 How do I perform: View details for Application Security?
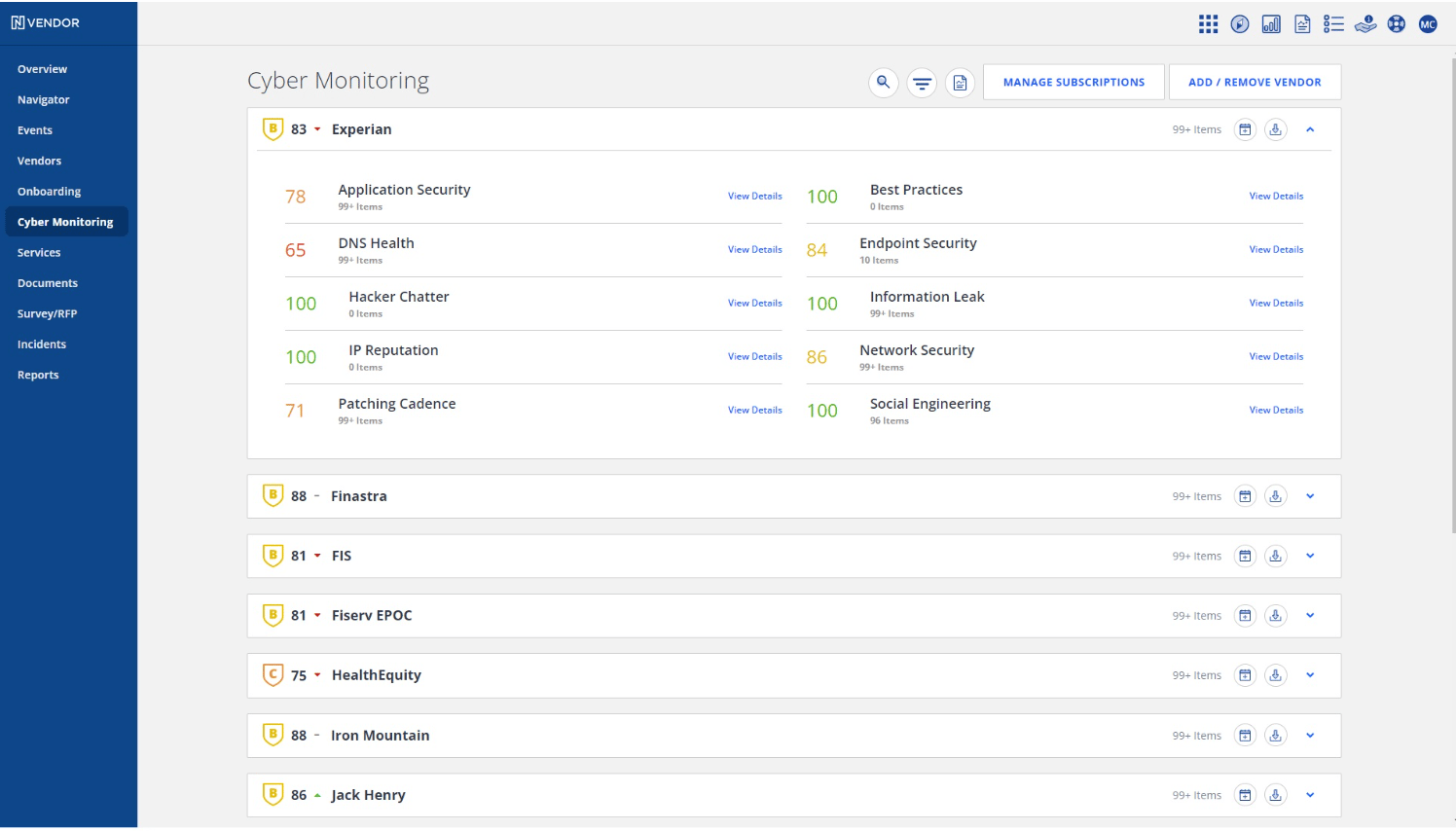click(754, 197)
